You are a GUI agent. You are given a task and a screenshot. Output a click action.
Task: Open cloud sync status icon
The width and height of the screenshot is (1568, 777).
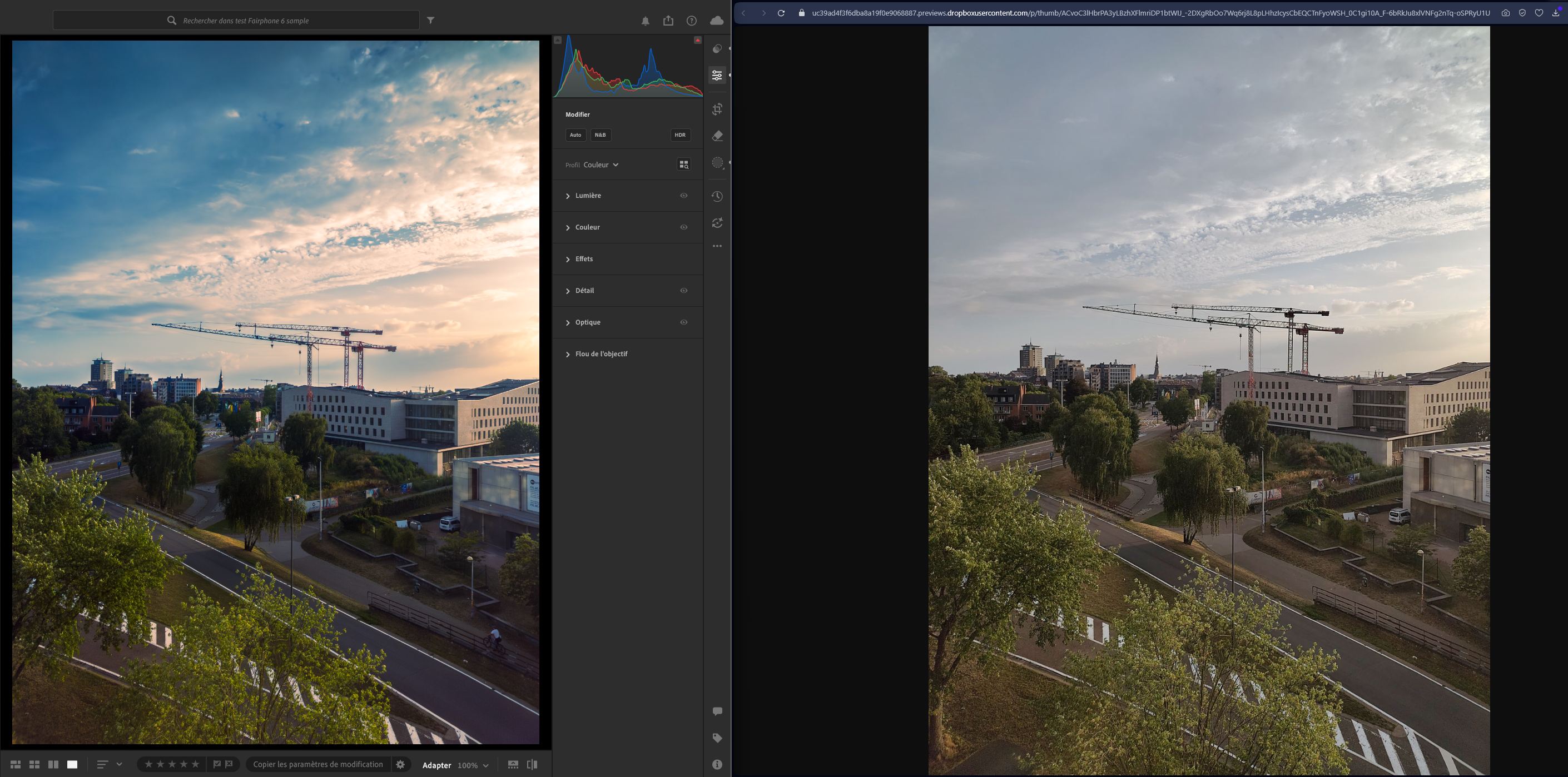click(x=716, y=21)
